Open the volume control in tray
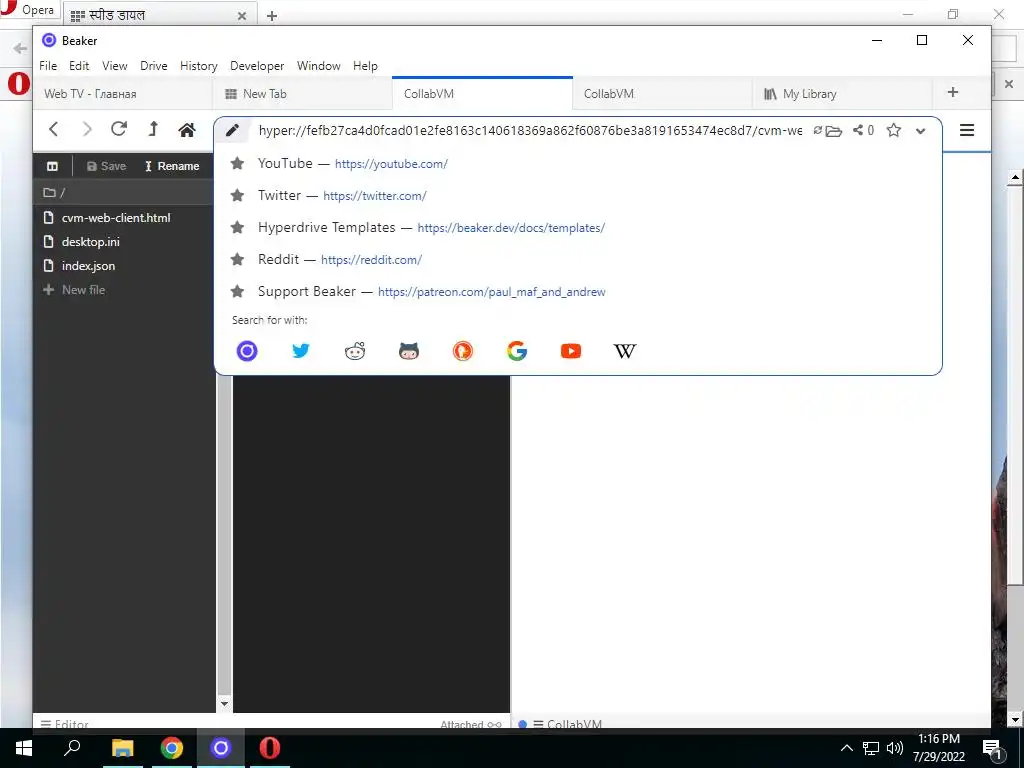This screenshot has height=768, width=1024. pos(895,748)
